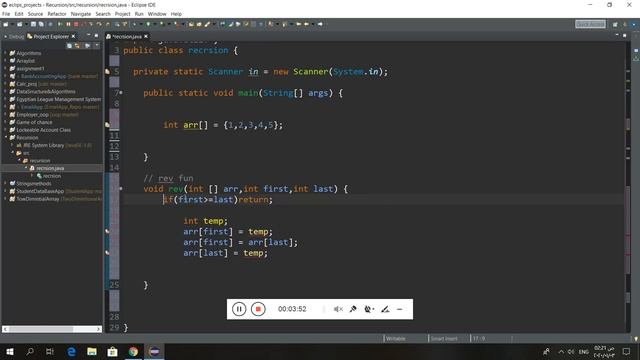The width and height of the screenshot is (640, 360).
Task: Click the green Run toolbar icon
Action: (x=148, y=24)
